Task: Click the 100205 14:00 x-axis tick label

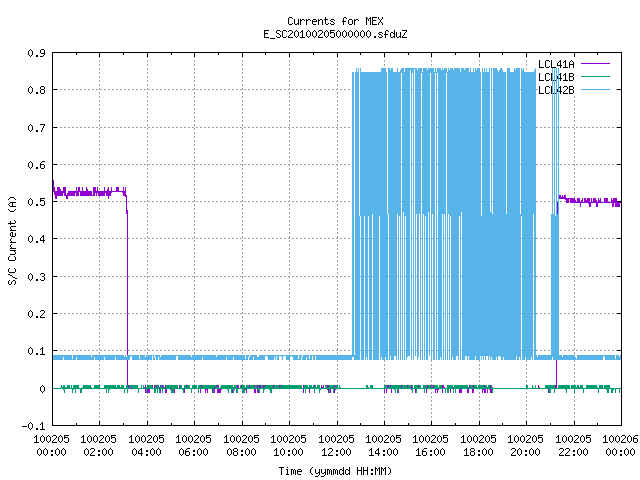Action: click(383, 446)
